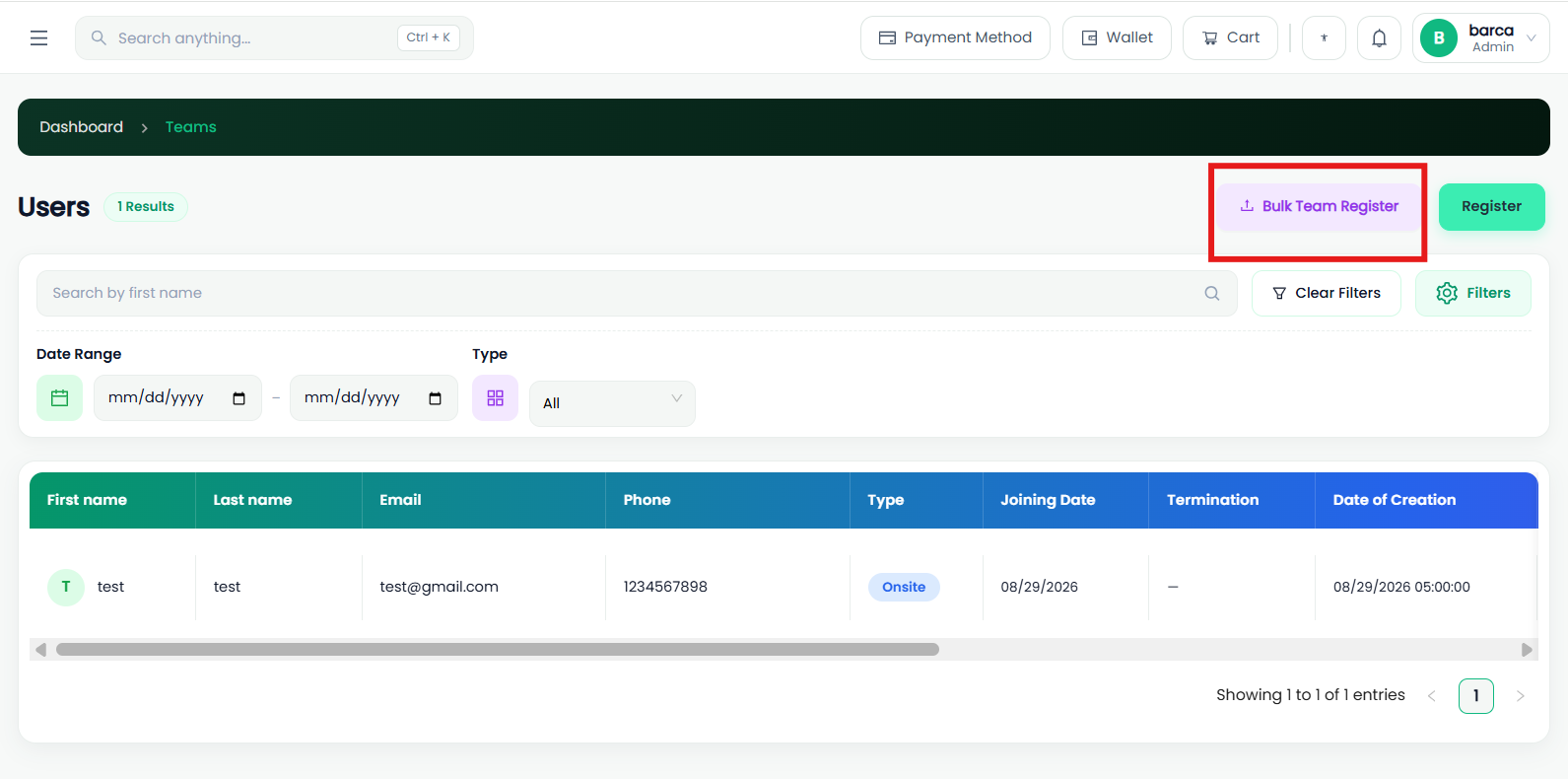This screenshot has height=779, width=1568.
Task: Click the purple grid icon under Type
Action: tap(495, 397)
